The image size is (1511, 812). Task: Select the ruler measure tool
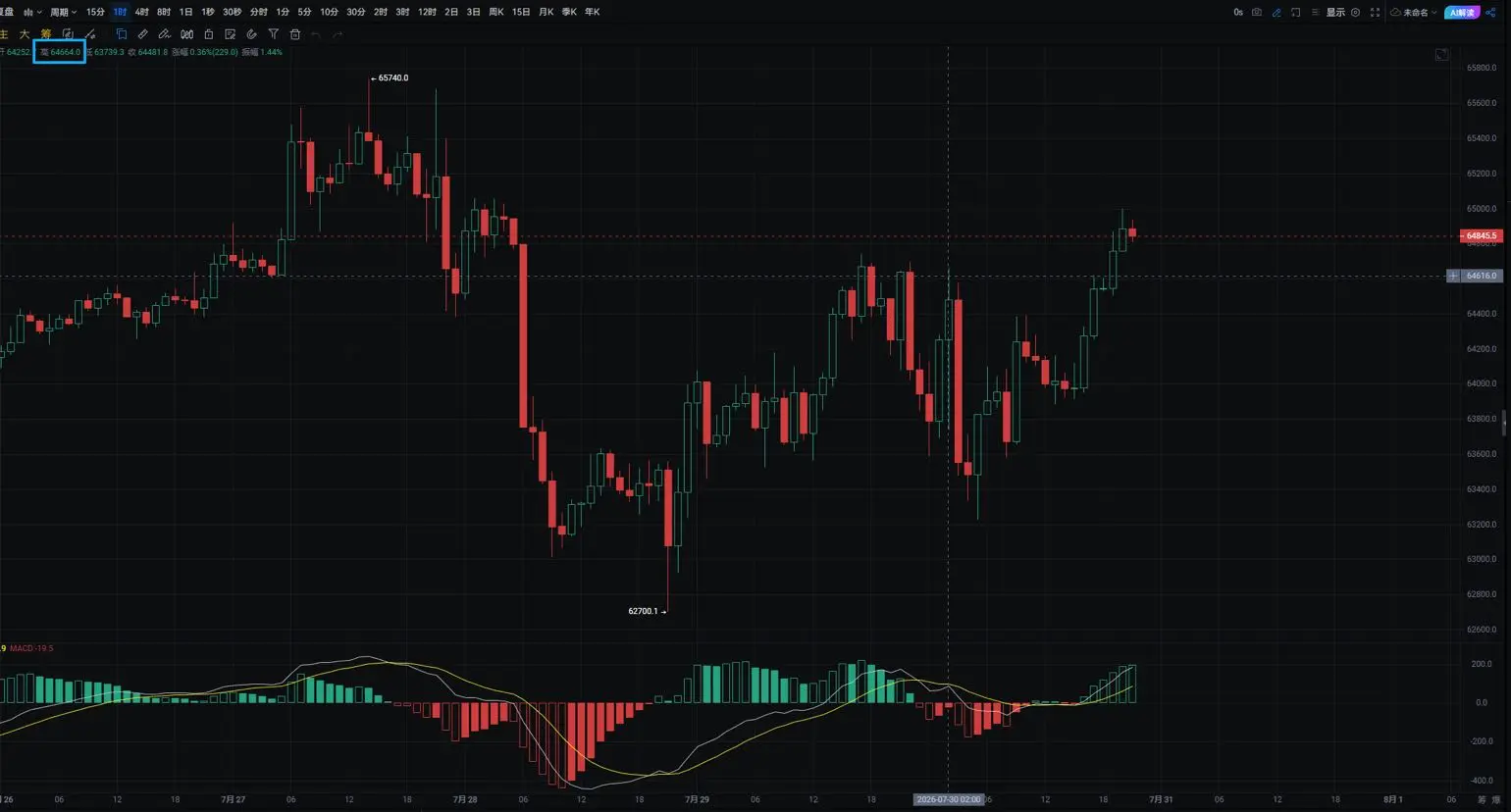click(x=143, y=34)
